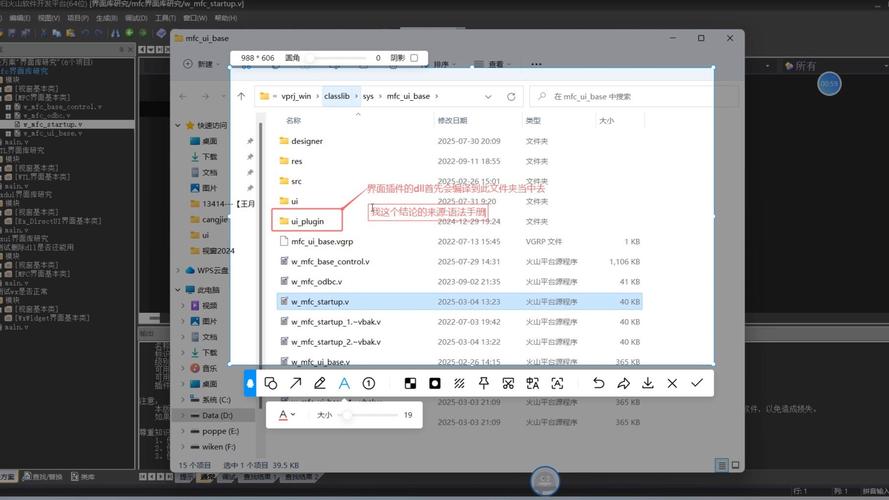Viewport: 889px width, 500px height.
Task: Click the vprj_win breadcrumb segment
Action: coord(296,96)
